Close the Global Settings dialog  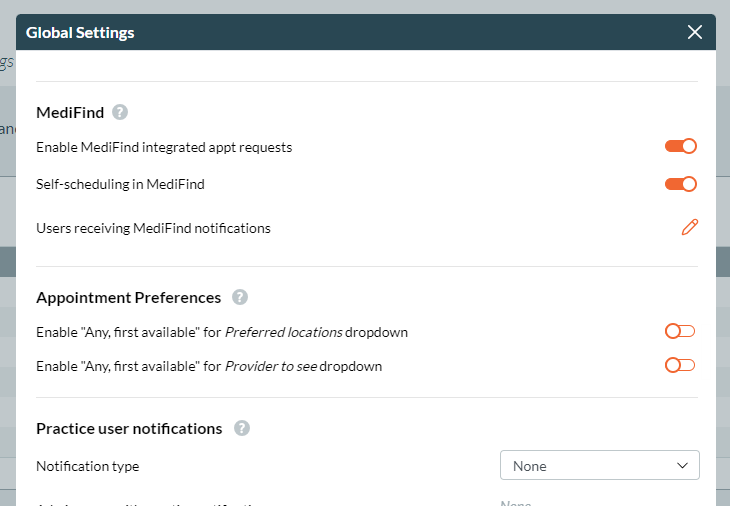695,32
